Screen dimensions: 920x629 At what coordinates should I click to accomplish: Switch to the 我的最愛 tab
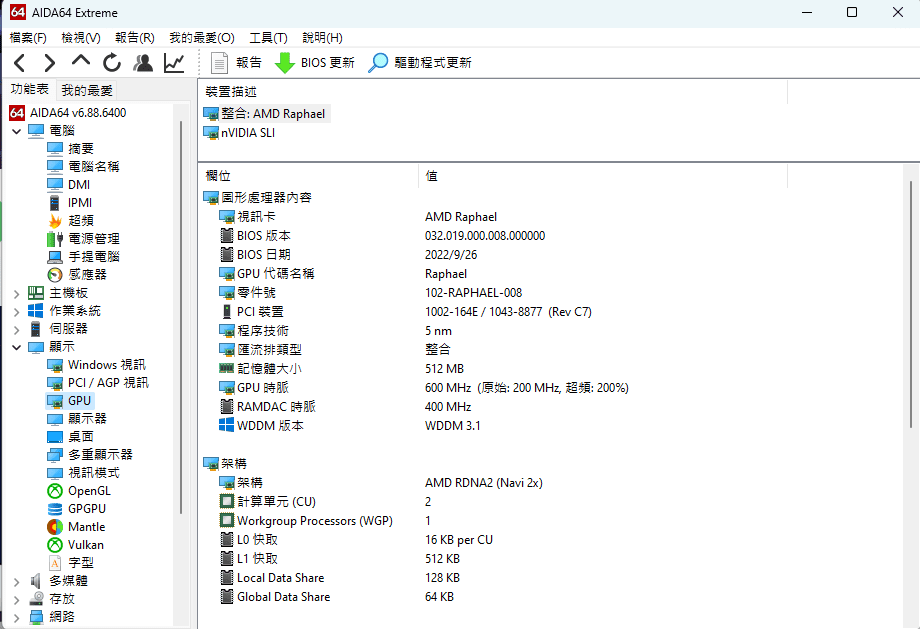point(85,89)
